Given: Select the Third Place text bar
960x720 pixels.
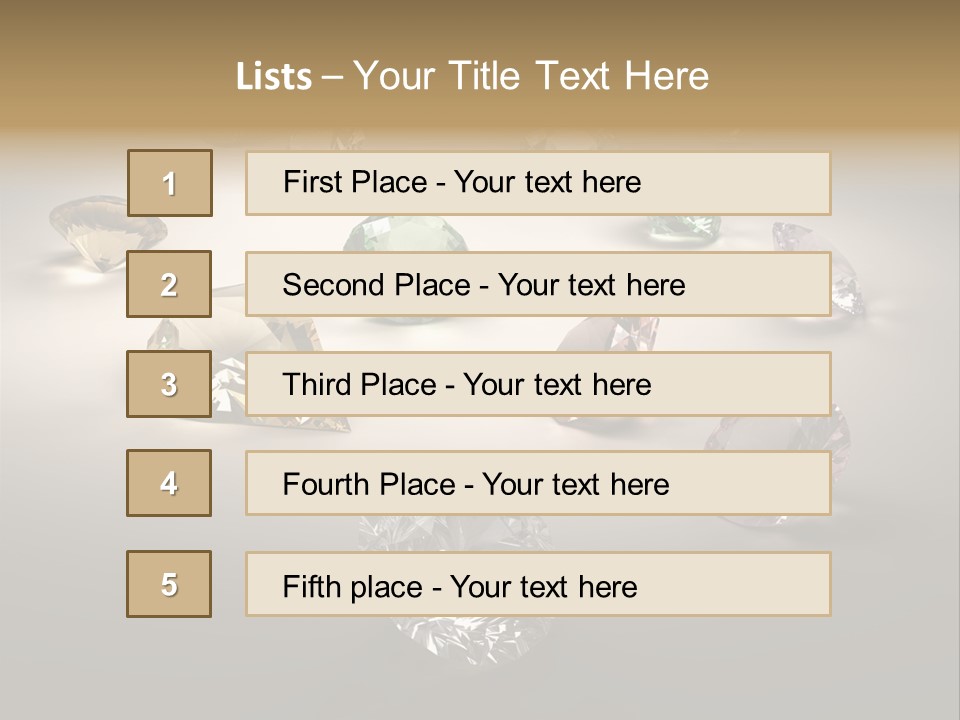Looking at the screenshot, I should [538, 384].
